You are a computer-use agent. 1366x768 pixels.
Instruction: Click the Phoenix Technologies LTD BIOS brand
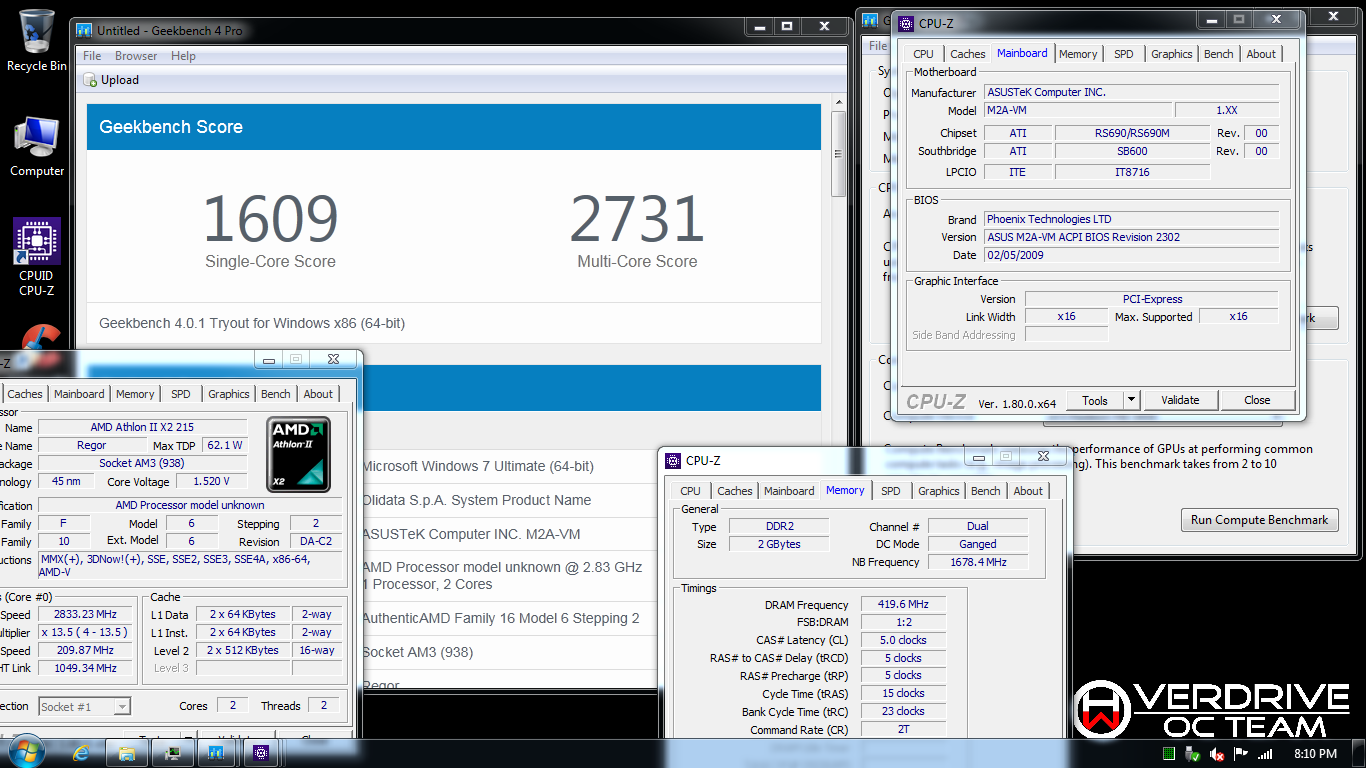[1131, 219]
